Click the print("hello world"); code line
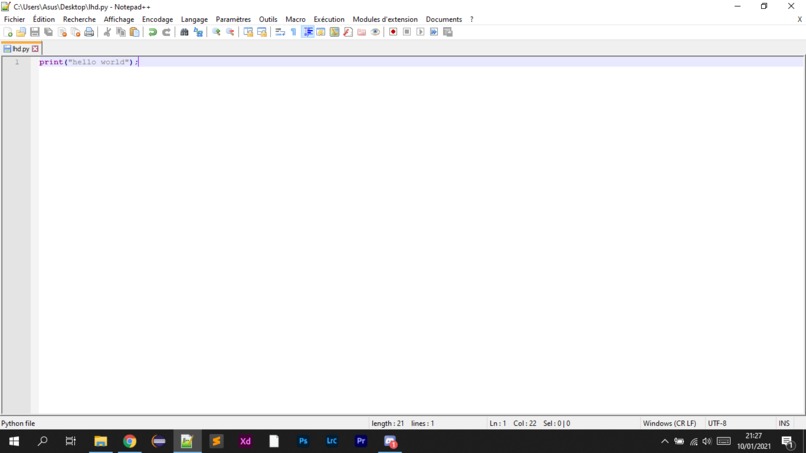Screen dimensions: 806x453 point(88,62)
